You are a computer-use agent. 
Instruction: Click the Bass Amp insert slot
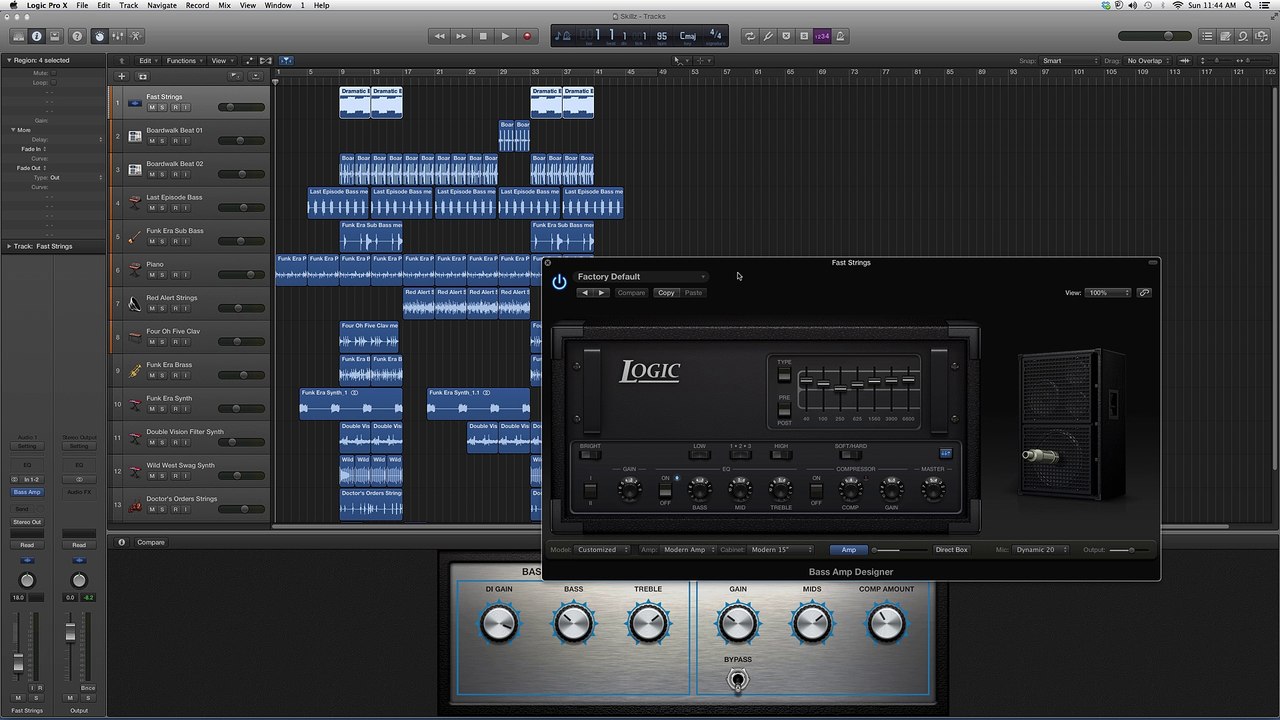pos(27,492)
